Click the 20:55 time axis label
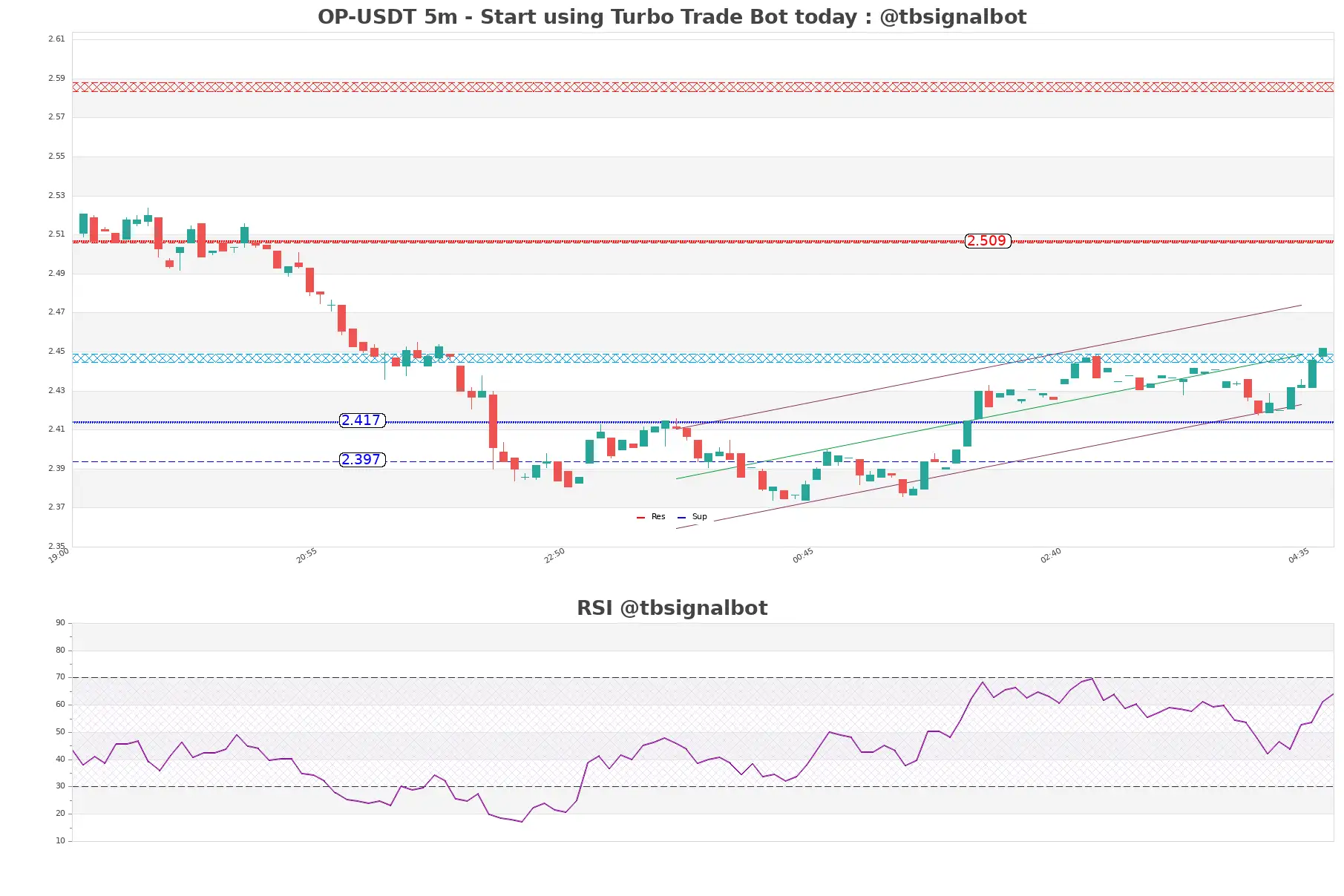Screen dimensions: 1344x896 pos(307,556)
